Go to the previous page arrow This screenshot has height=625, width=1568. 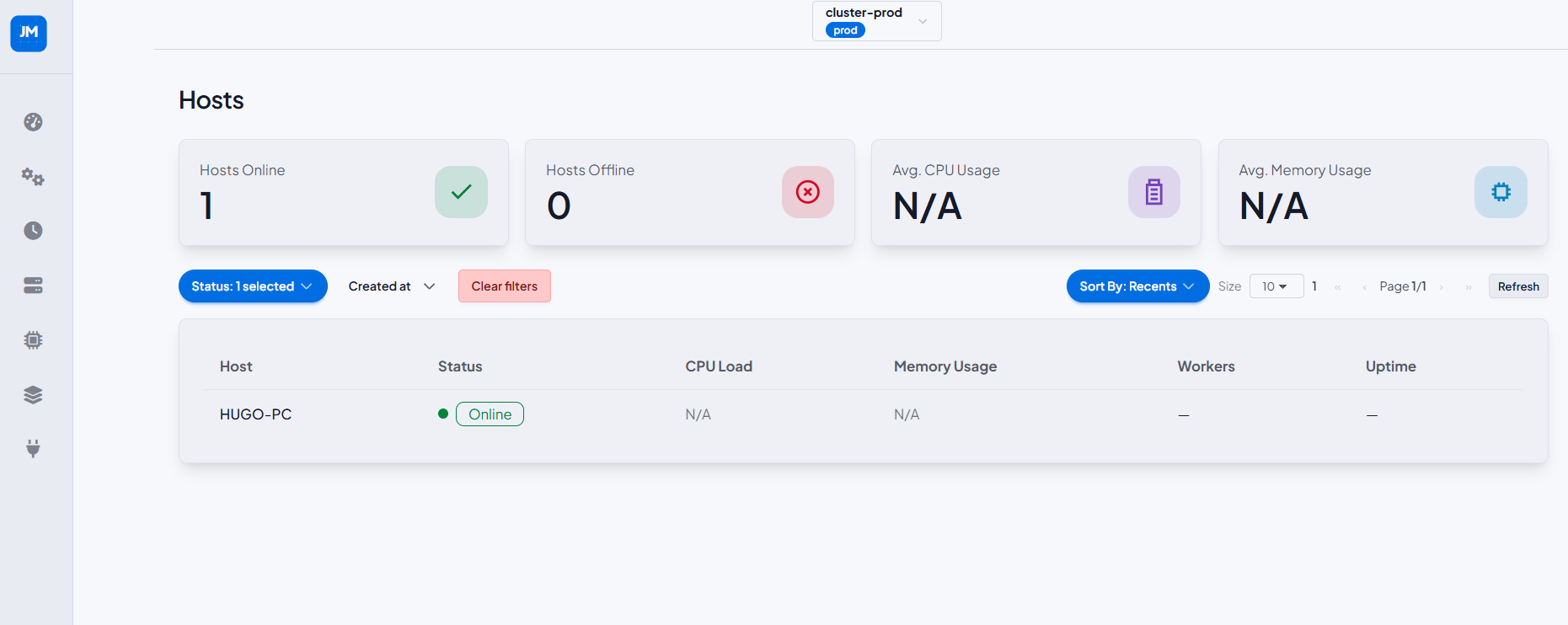1364,287
